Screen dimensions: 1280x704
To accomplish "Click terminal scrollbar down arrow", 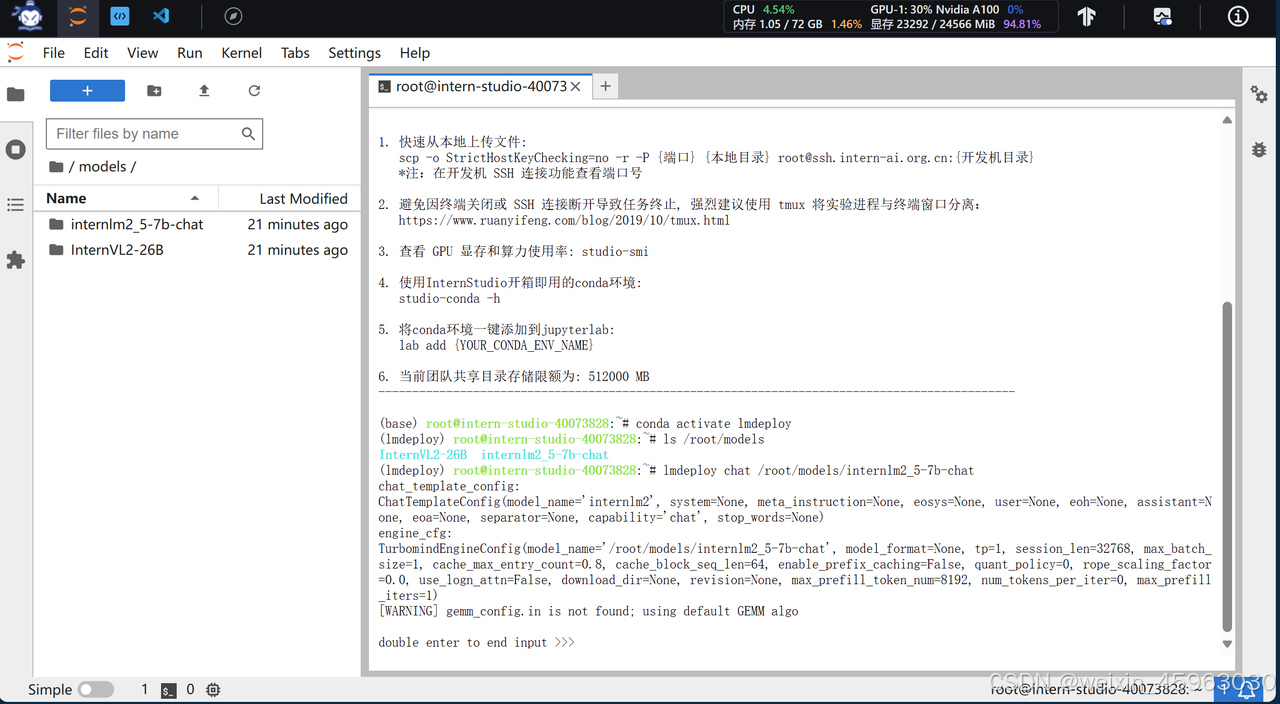I will click(x=1227, y=644).
